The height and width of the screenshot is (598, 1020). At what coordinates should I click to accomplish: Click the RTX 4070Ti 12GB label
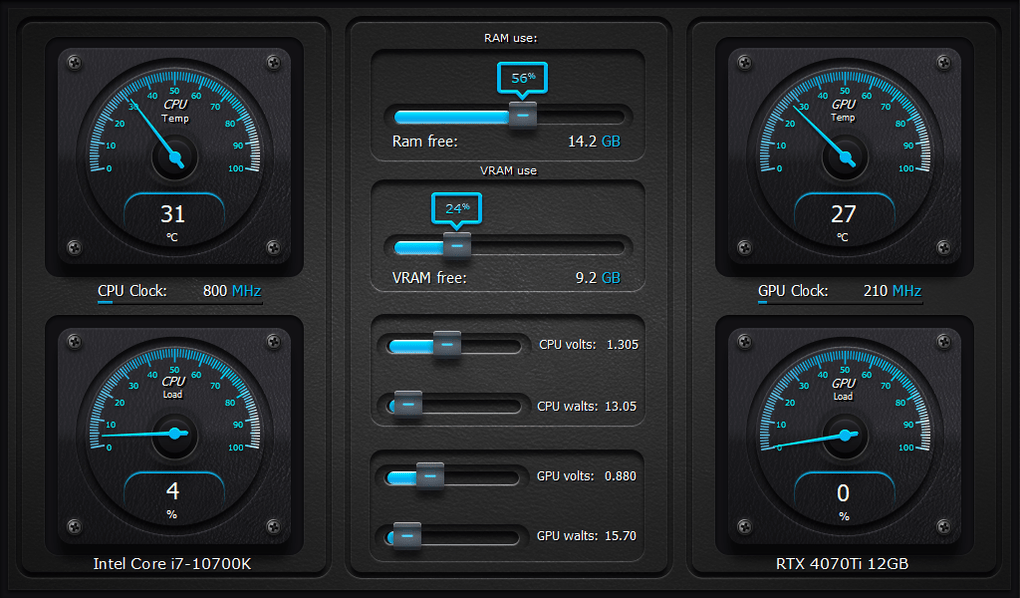[x=843, y=563]
